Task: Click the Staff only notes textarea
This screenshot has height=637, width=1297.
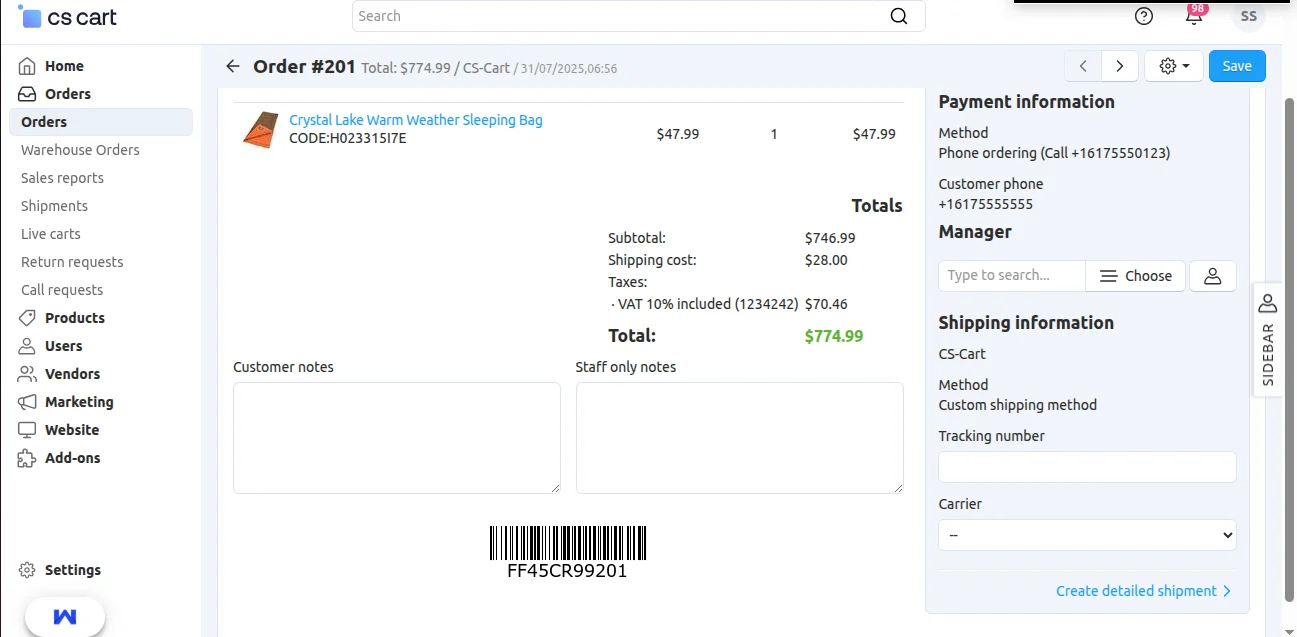Action: click(739, 437)
